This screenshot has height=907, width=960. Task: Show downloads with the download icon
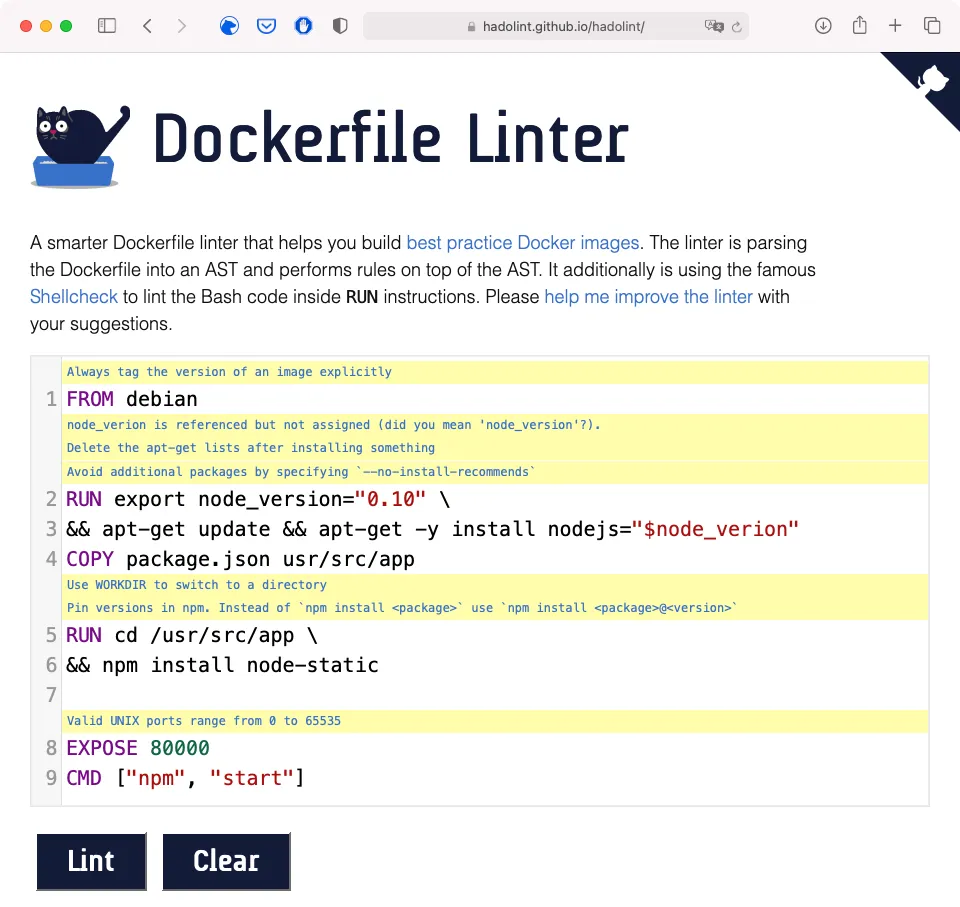click(823, 26)
